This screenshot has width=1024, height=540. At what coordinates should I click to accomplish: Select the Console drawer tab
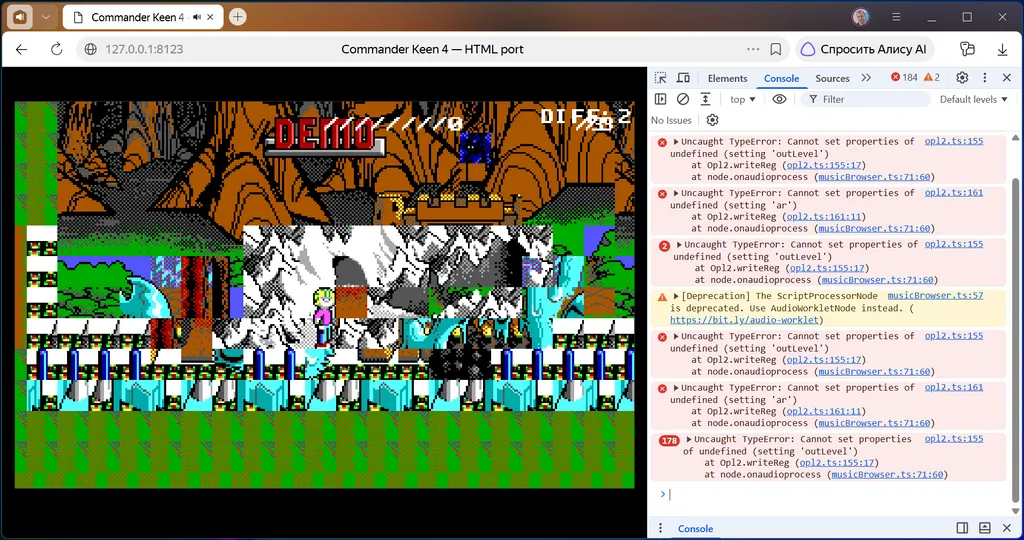pyautogui.click(x=695, y=528)
